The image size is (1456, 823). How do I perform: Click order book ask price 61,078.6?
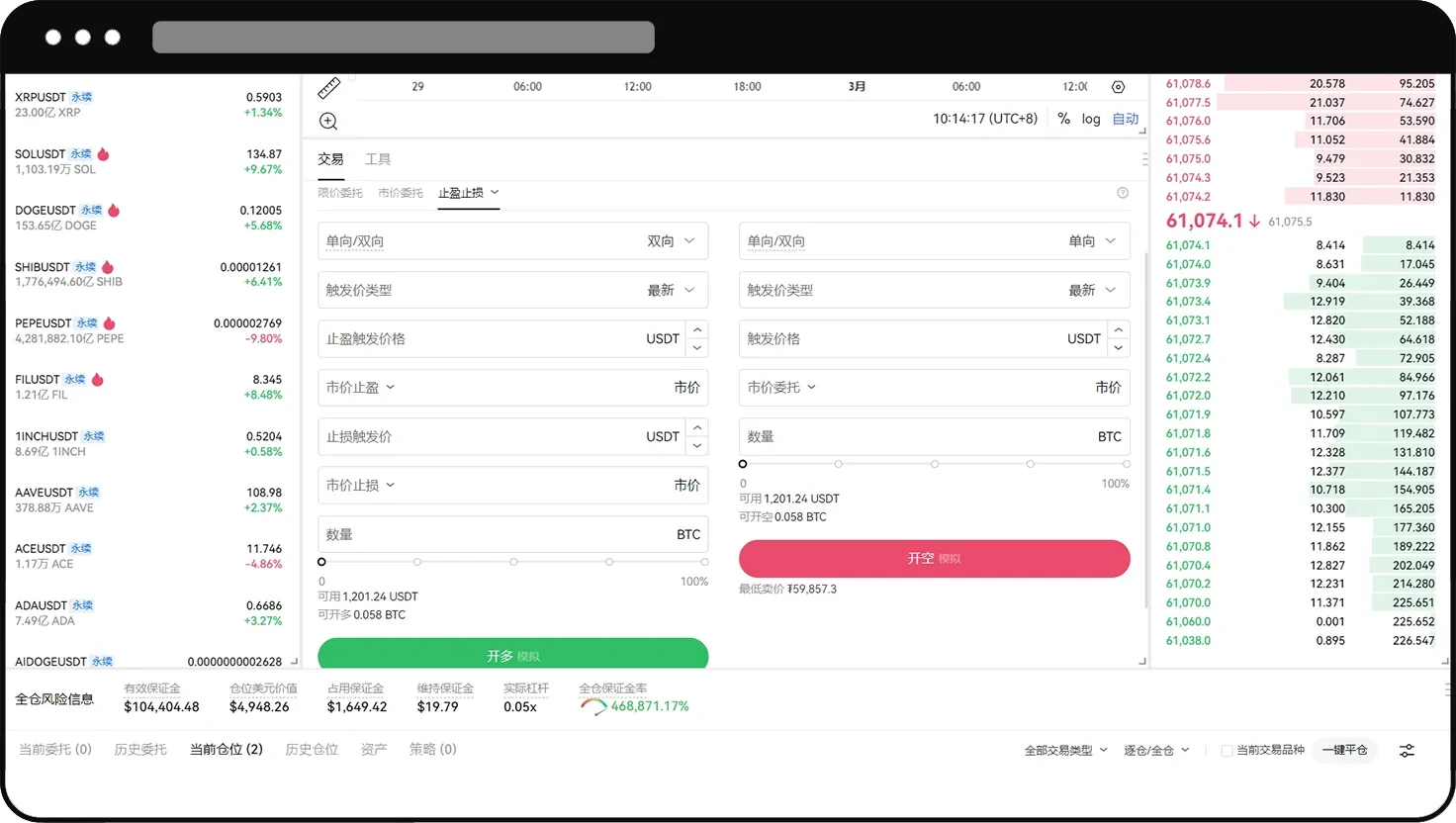1188,84
